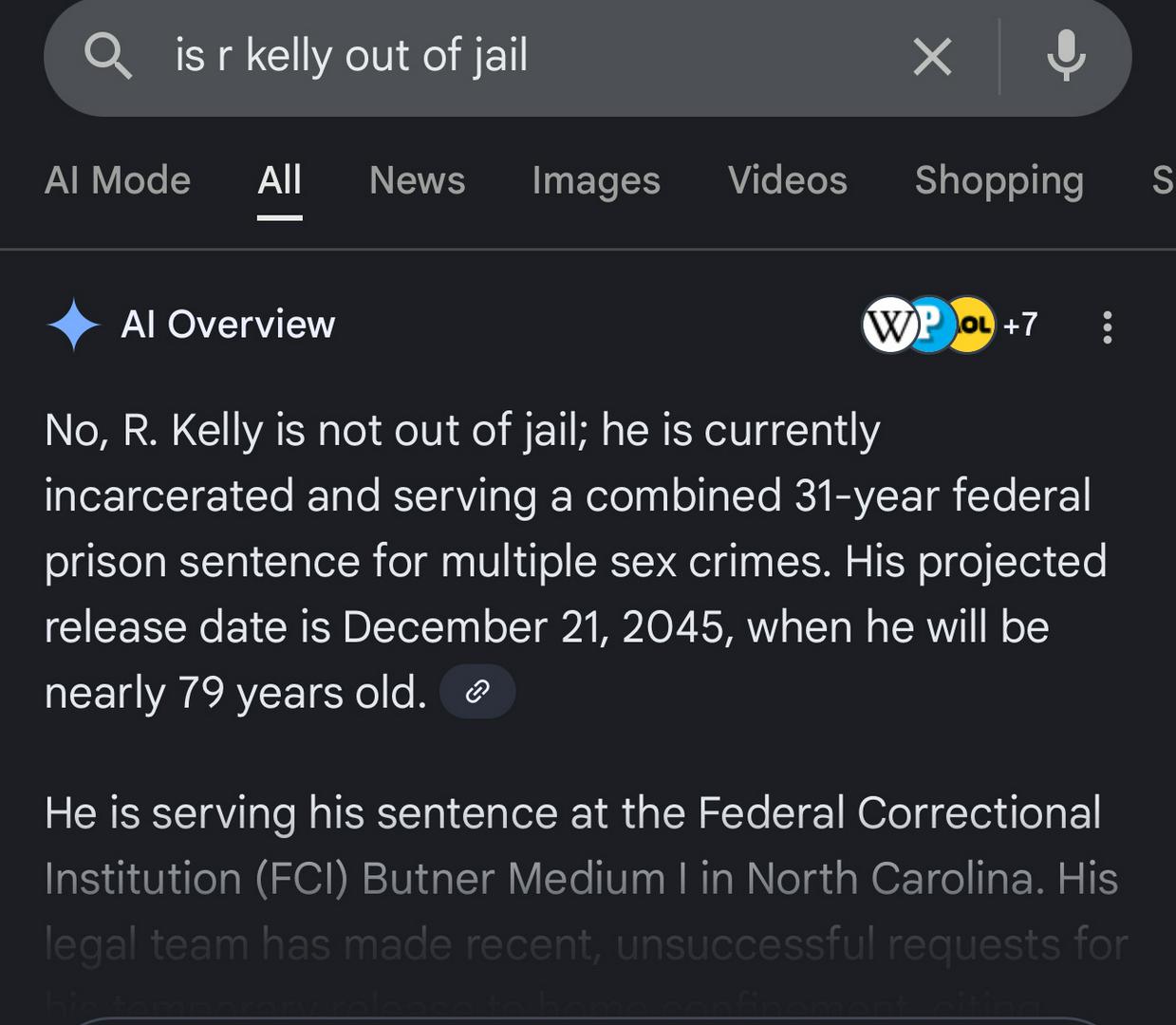Open the AI Overview three-dot menu
The height and width of the screenshot is (1025, 1176).
click(x=1107, y=326)
